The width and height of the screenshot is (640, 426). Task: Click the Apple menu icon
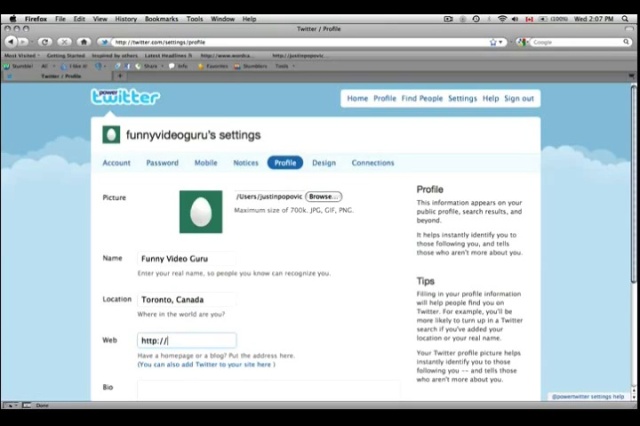[13, 19]
